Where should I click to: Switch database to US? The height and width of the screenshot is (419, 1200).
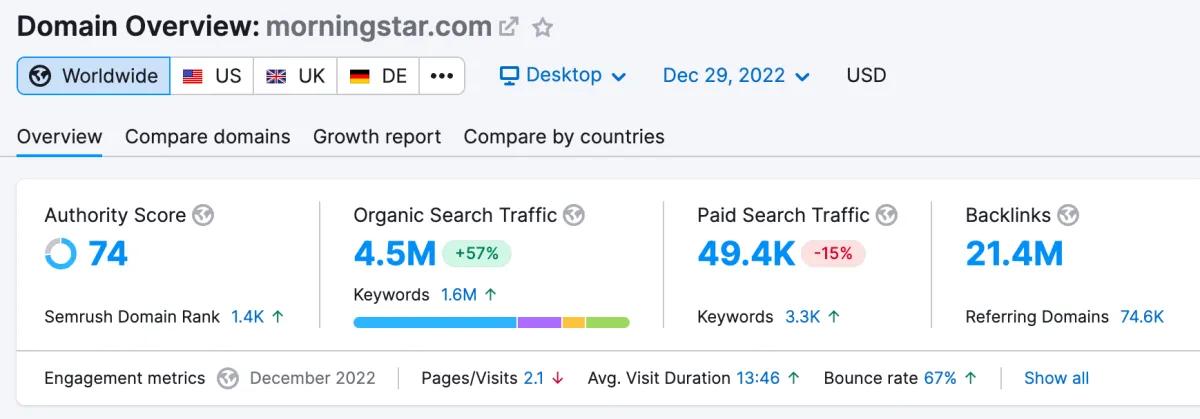click(212, 76)
